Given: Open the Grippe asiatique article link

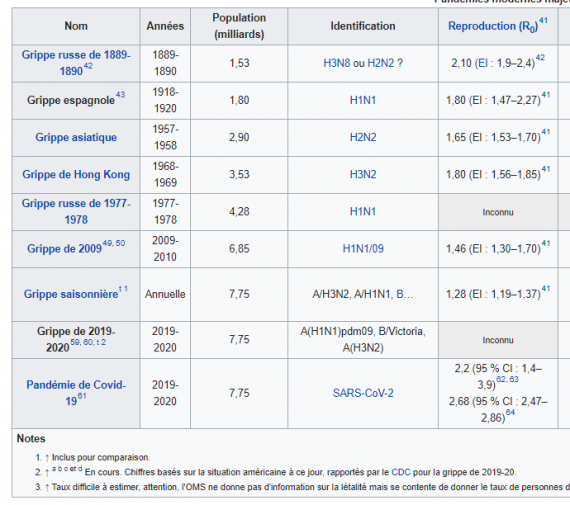Looking at the screenshot, I should point(76,137).
